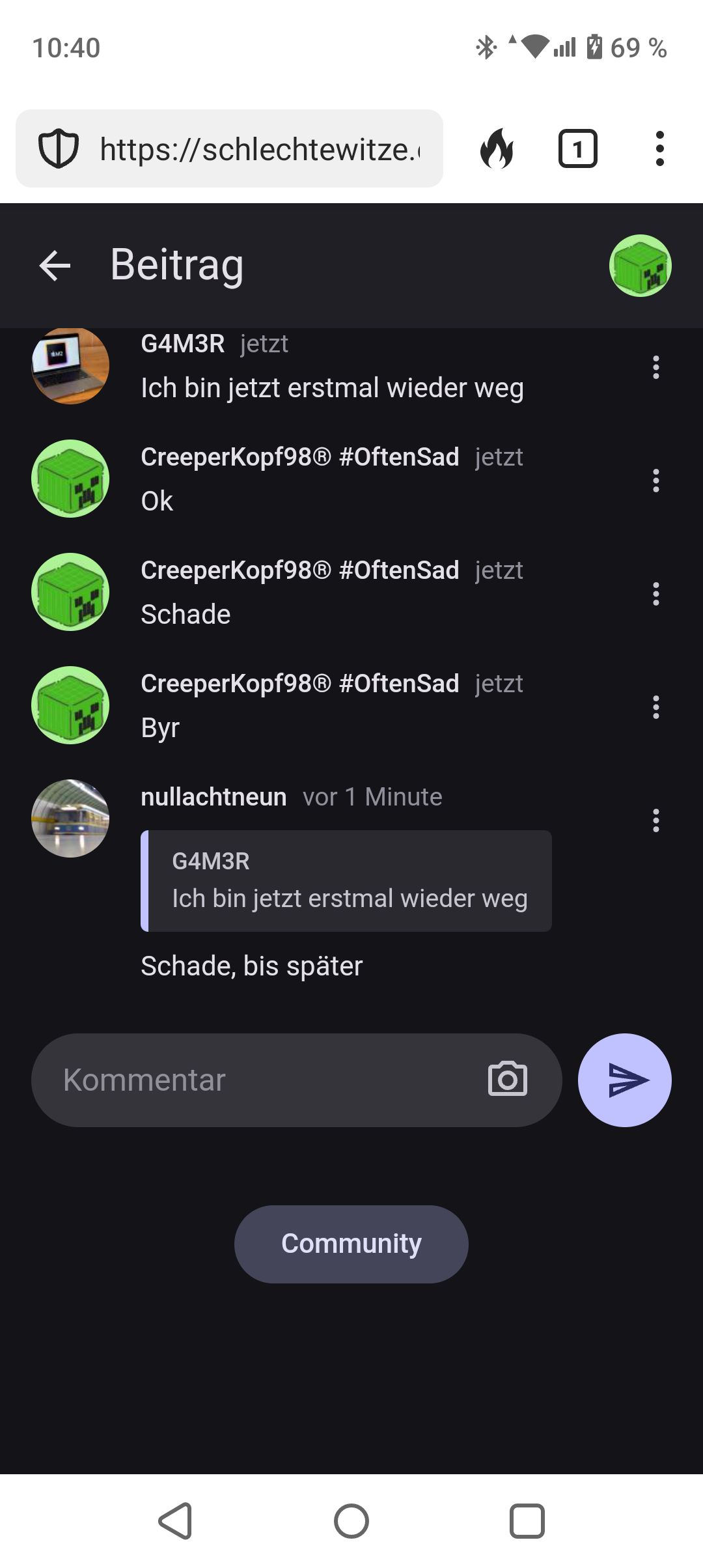
Task: Open options menu for the "Ok" comment
Action: point(655,481)
